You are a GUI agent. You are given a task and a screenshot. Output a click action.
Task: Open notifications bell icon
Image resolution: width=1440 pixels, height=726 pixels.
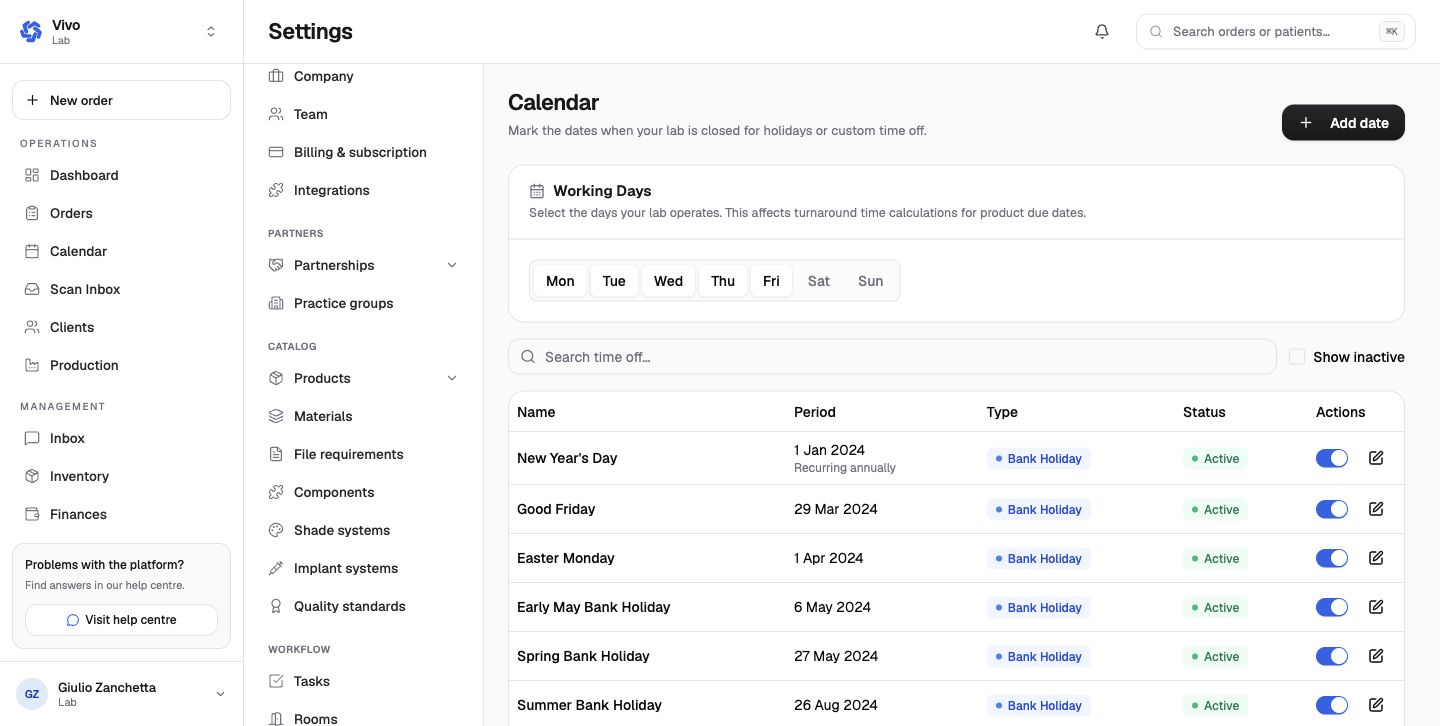[1102, 31]
